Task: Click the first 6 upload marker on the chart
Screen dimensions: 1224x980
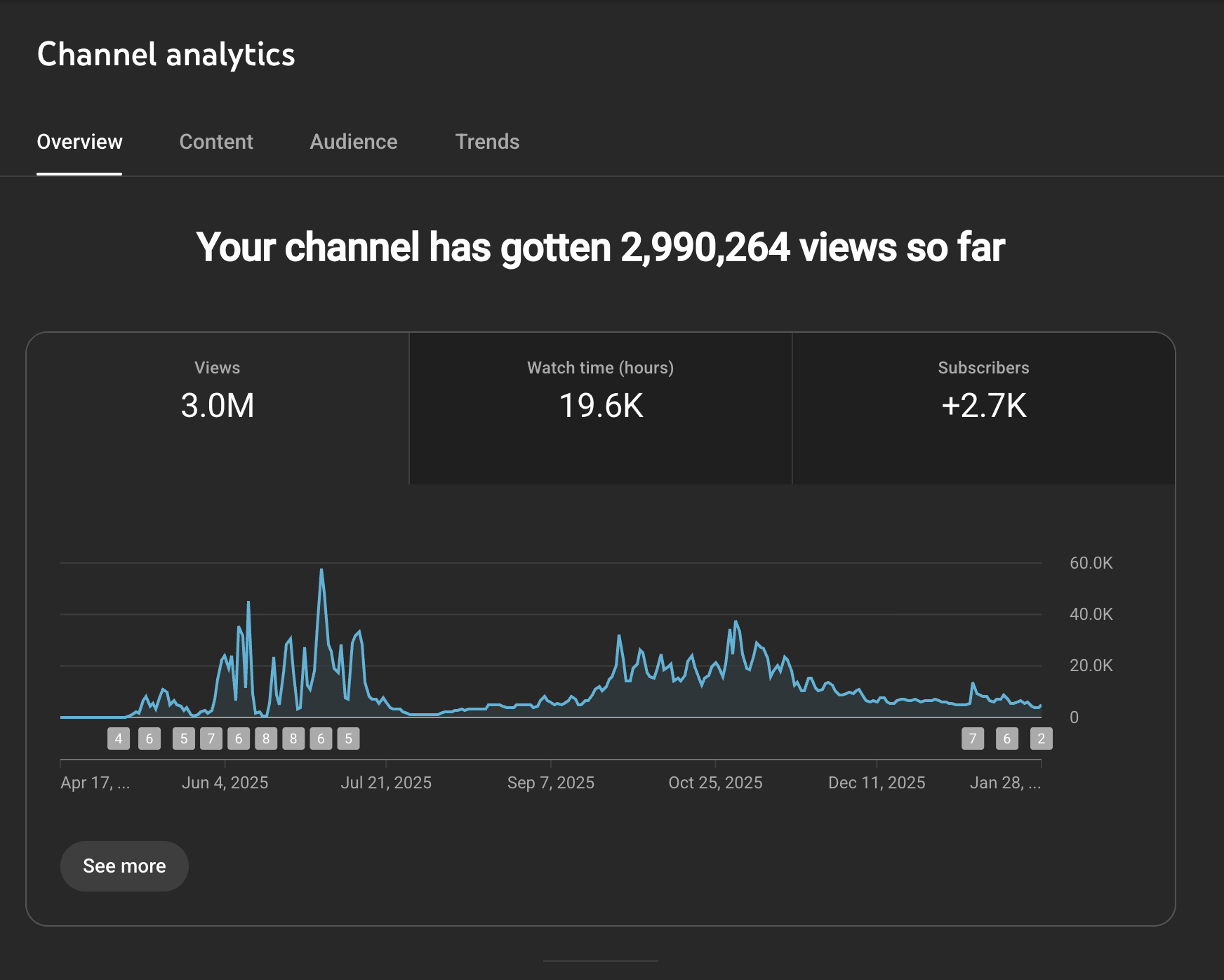Action: point(149,738)
